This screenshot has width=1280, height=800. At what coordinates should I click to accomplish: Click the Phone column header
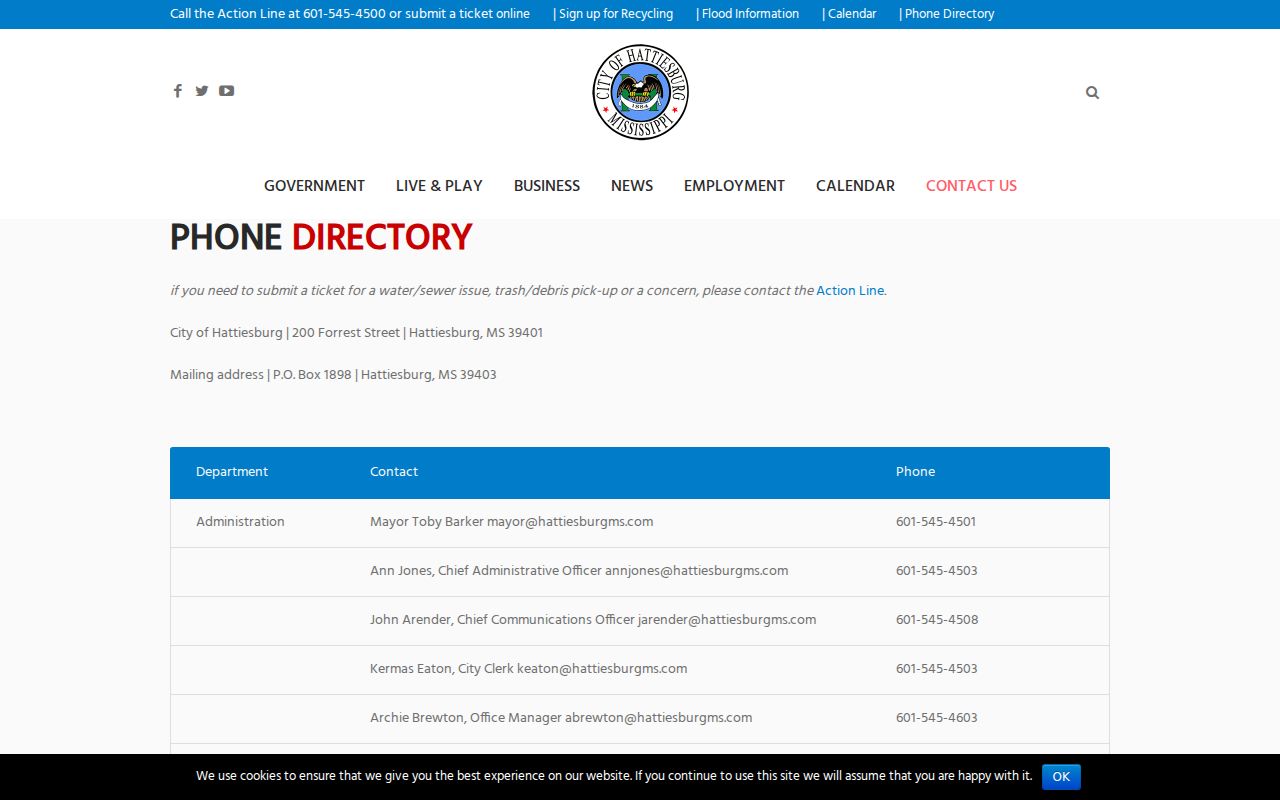tap(915, 472)
